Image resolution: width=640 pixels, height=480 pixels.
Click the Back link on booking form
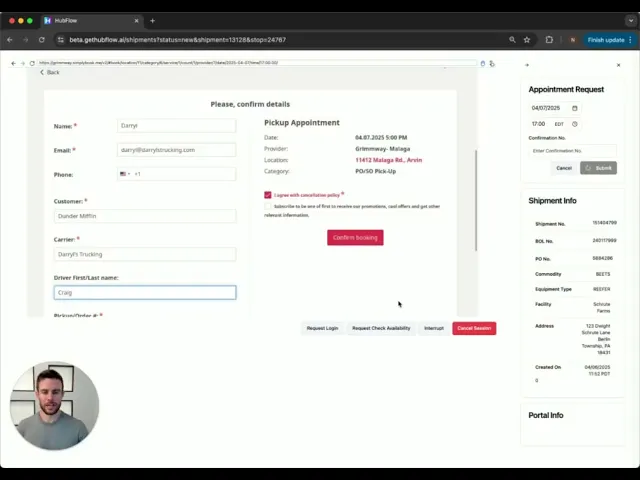point(49,72)
